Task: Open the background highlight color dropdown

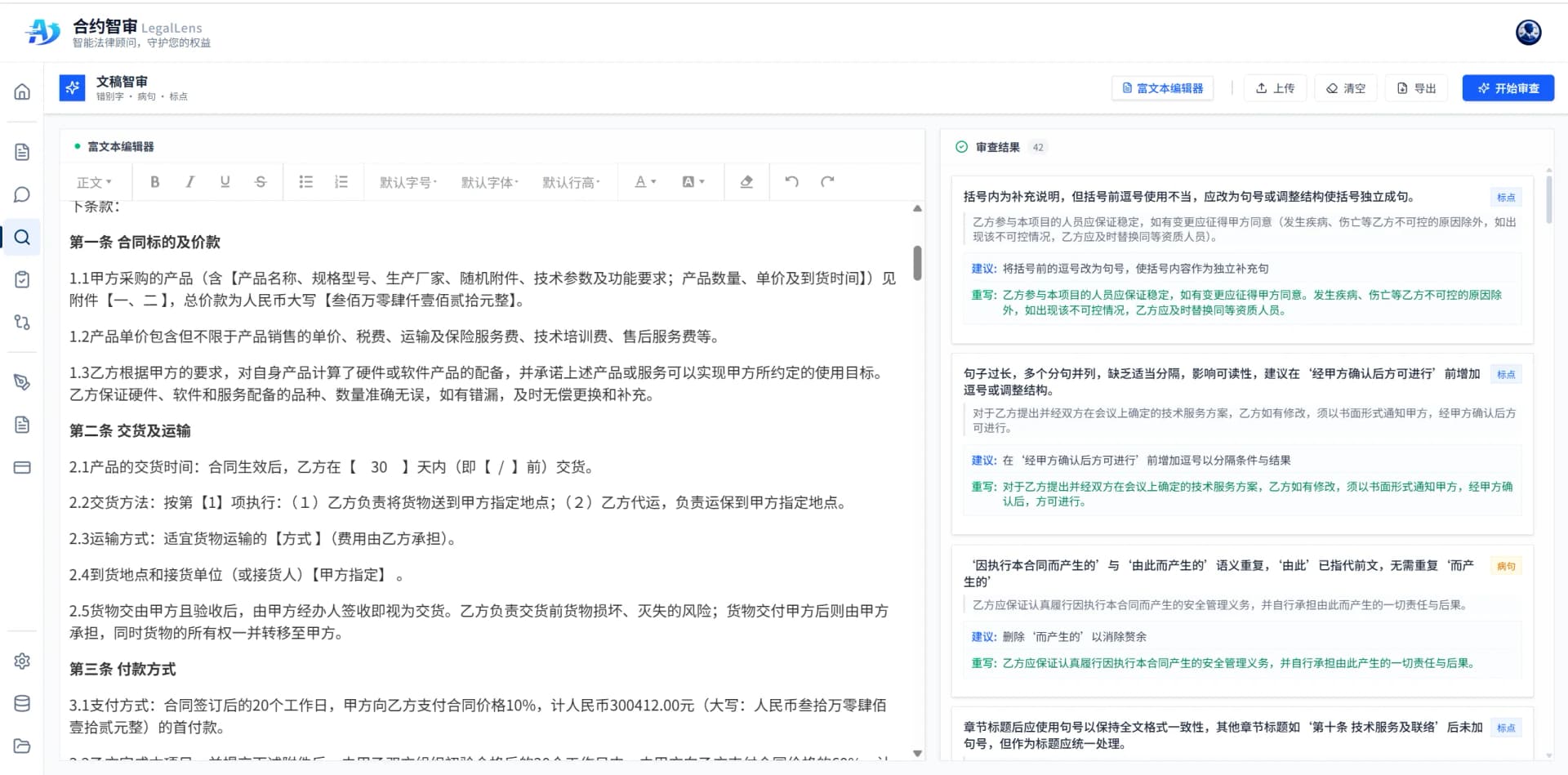Action: click(693, 182)
